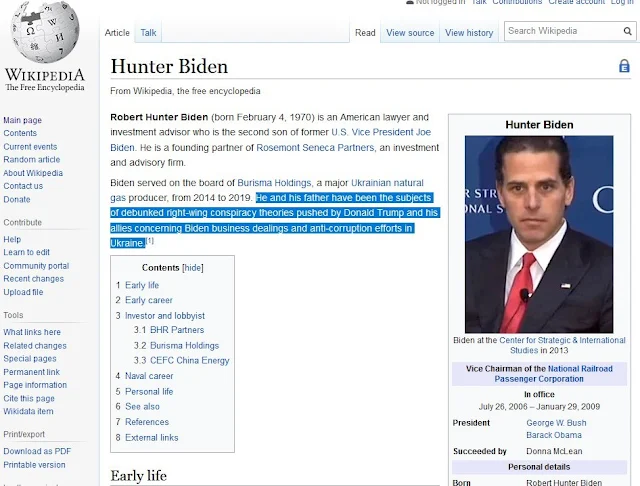Open the Talk tab
640x486 pixels.
(x=148, y=33)
